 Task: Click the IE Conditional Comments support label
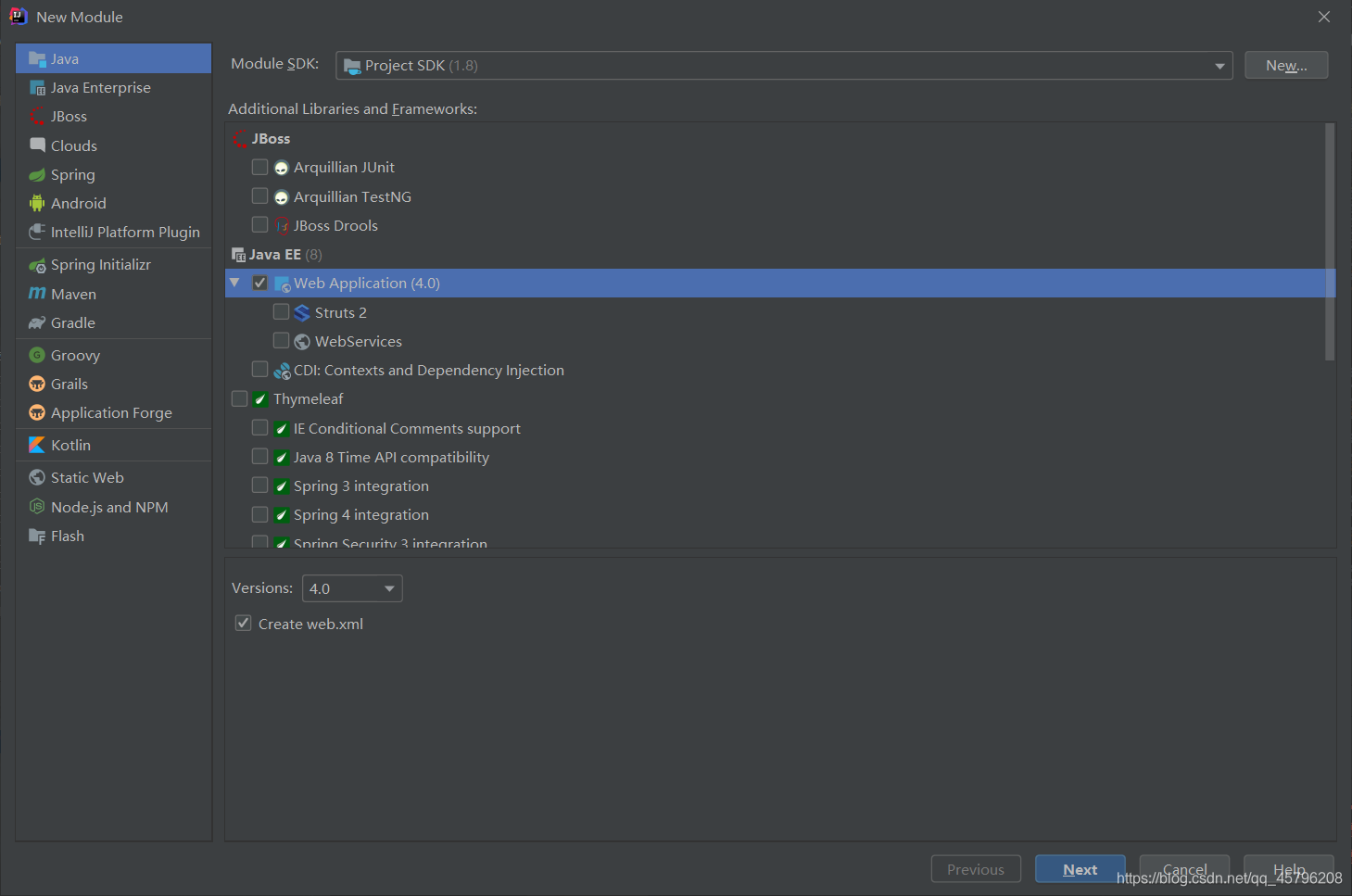click(407, 429)
